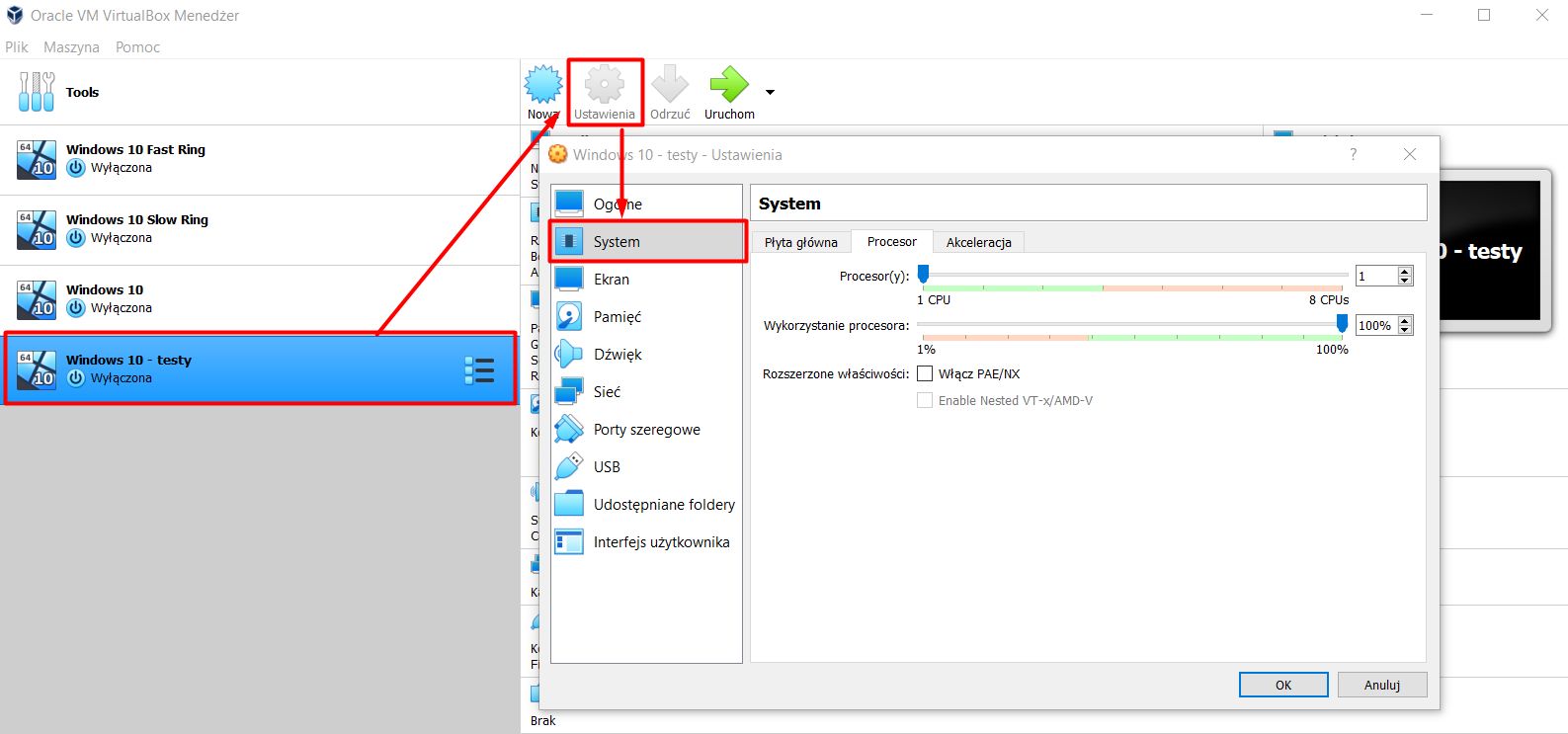Open Ustawienia gear icon in toolbar
This screenshot has height=734, width=1568.
tap(605, 85)
